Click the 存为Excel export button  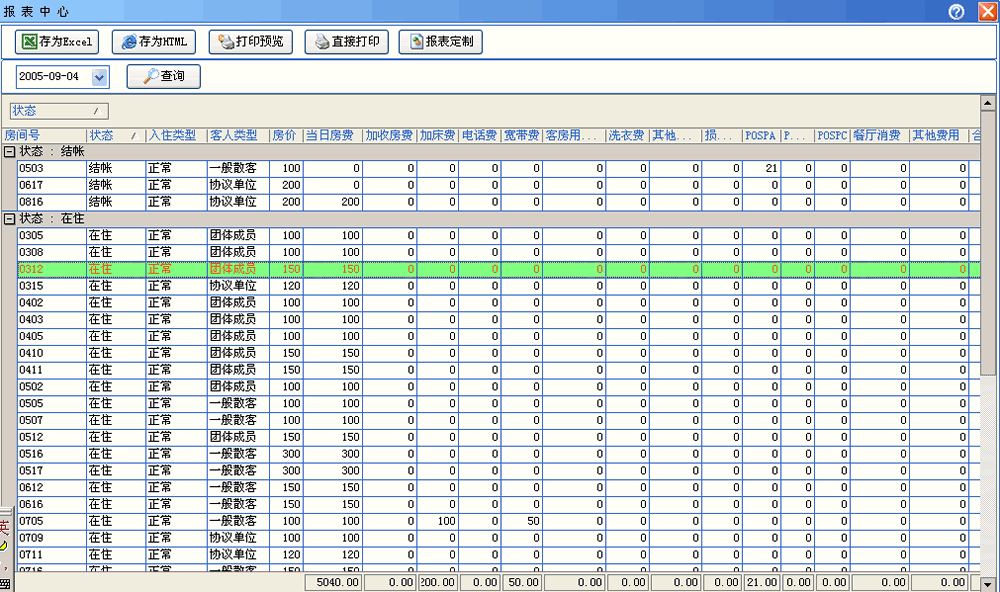pyautogui.click(x=57, y=42)
